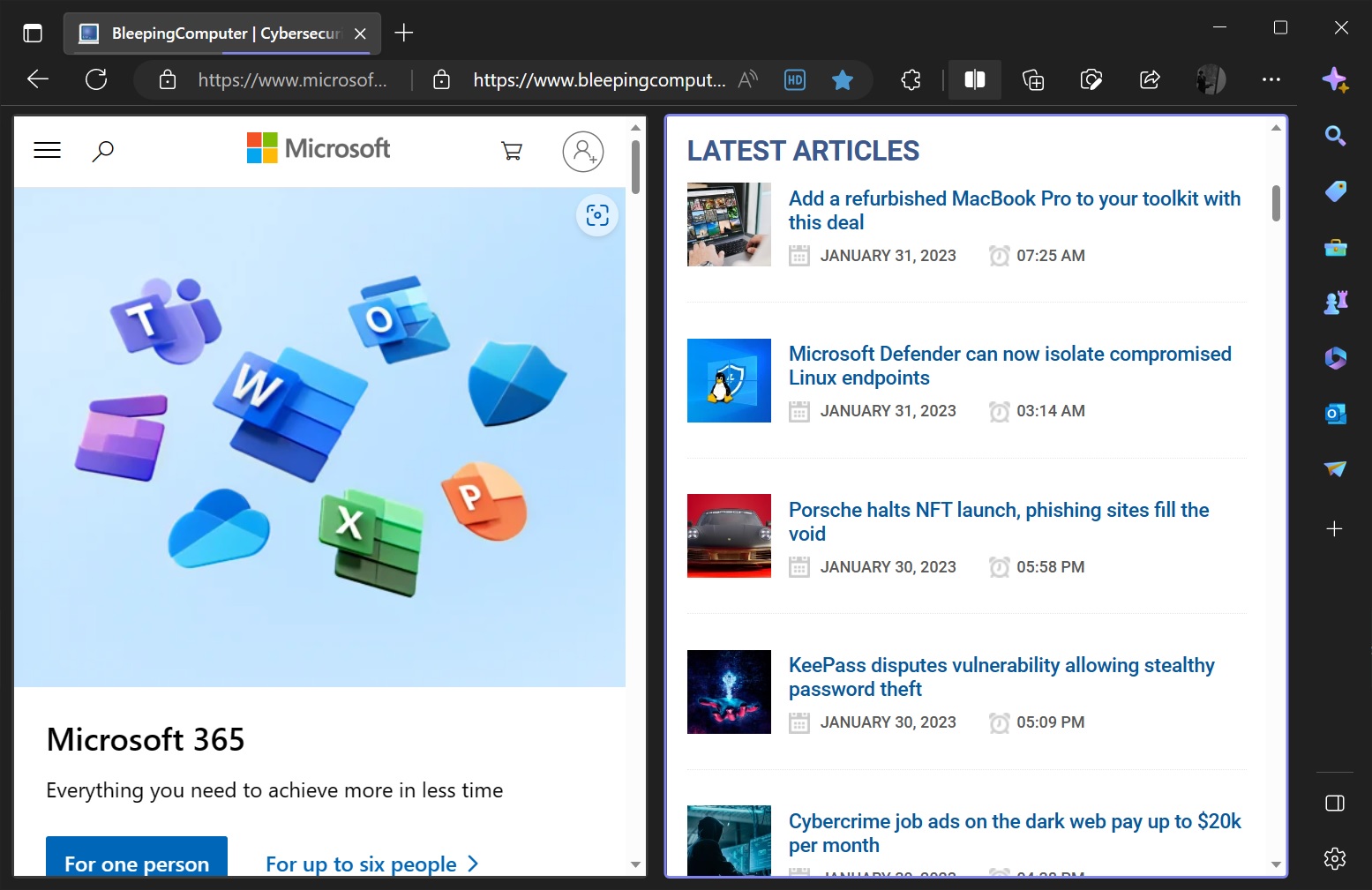The height and width of the screenshot is (890, 1372).
Task: Open Outlook from the sidebar
Action: (x=1335, y=413)
